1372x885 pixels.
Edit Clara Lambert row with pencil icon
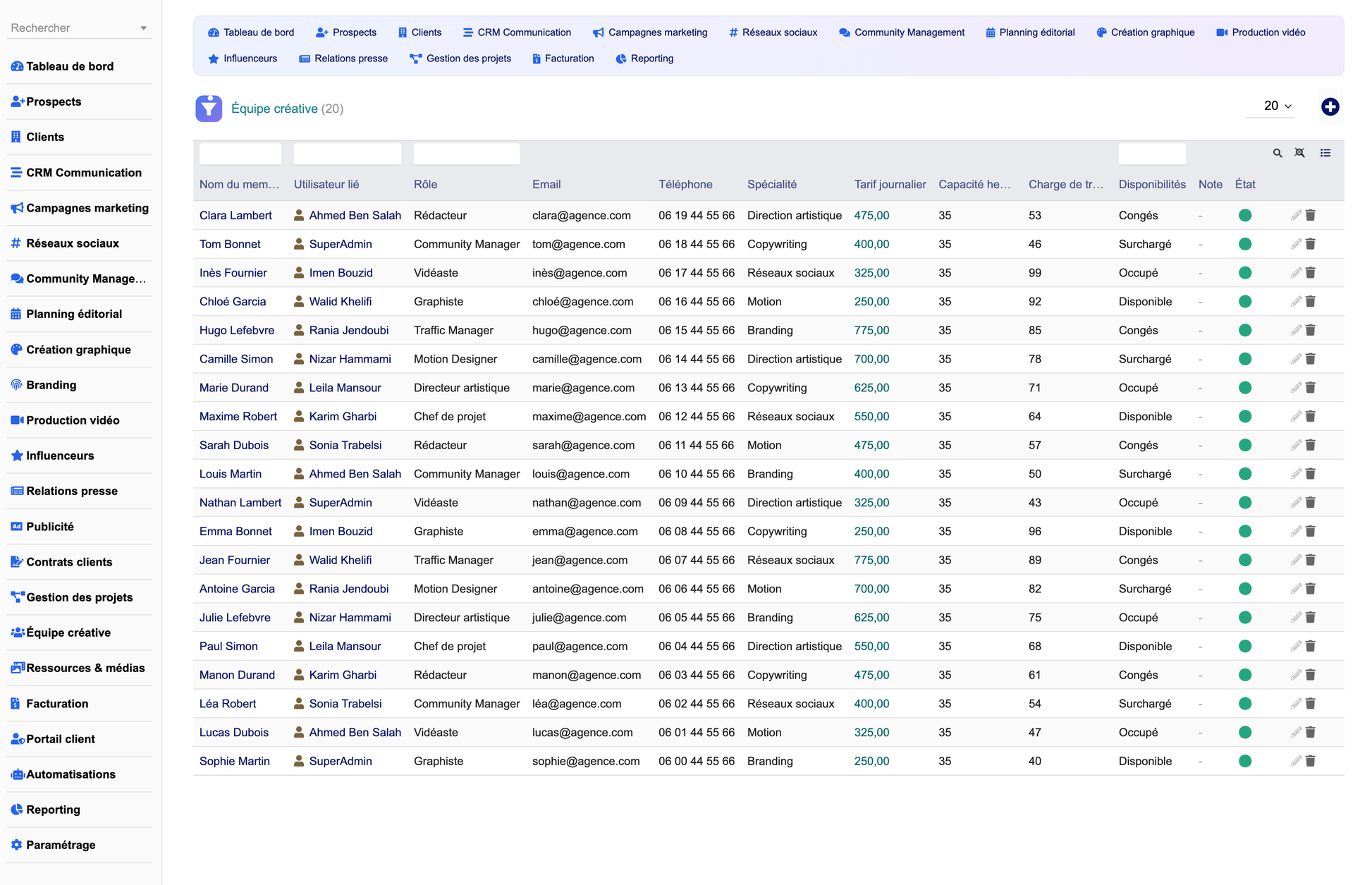point(1296,215)
